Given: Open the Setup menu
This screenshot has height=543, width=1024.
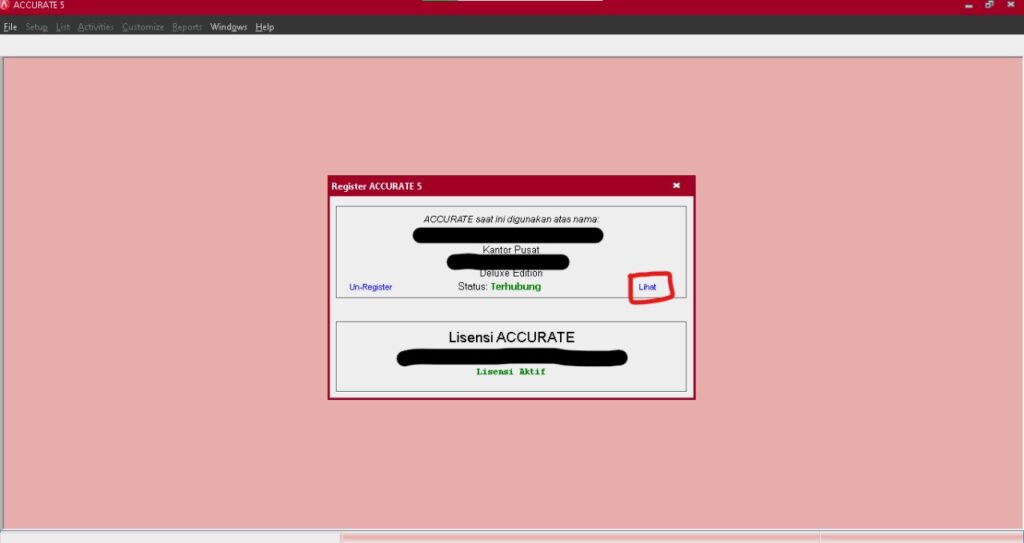Looking at the screenshot, I should pyautogui.click(x=37, y=27).
